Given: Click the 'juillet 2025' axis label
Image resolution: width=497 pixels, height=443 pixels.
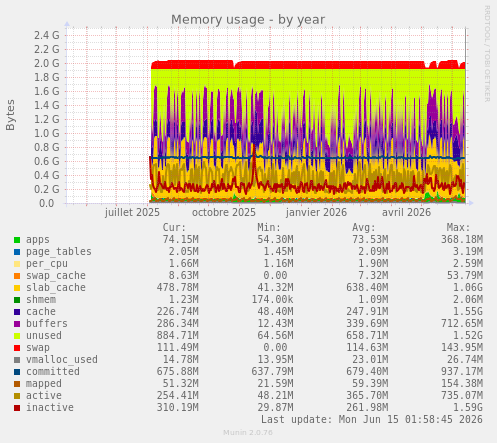Looking at the screenshot, I should click(x=132, y=213).
